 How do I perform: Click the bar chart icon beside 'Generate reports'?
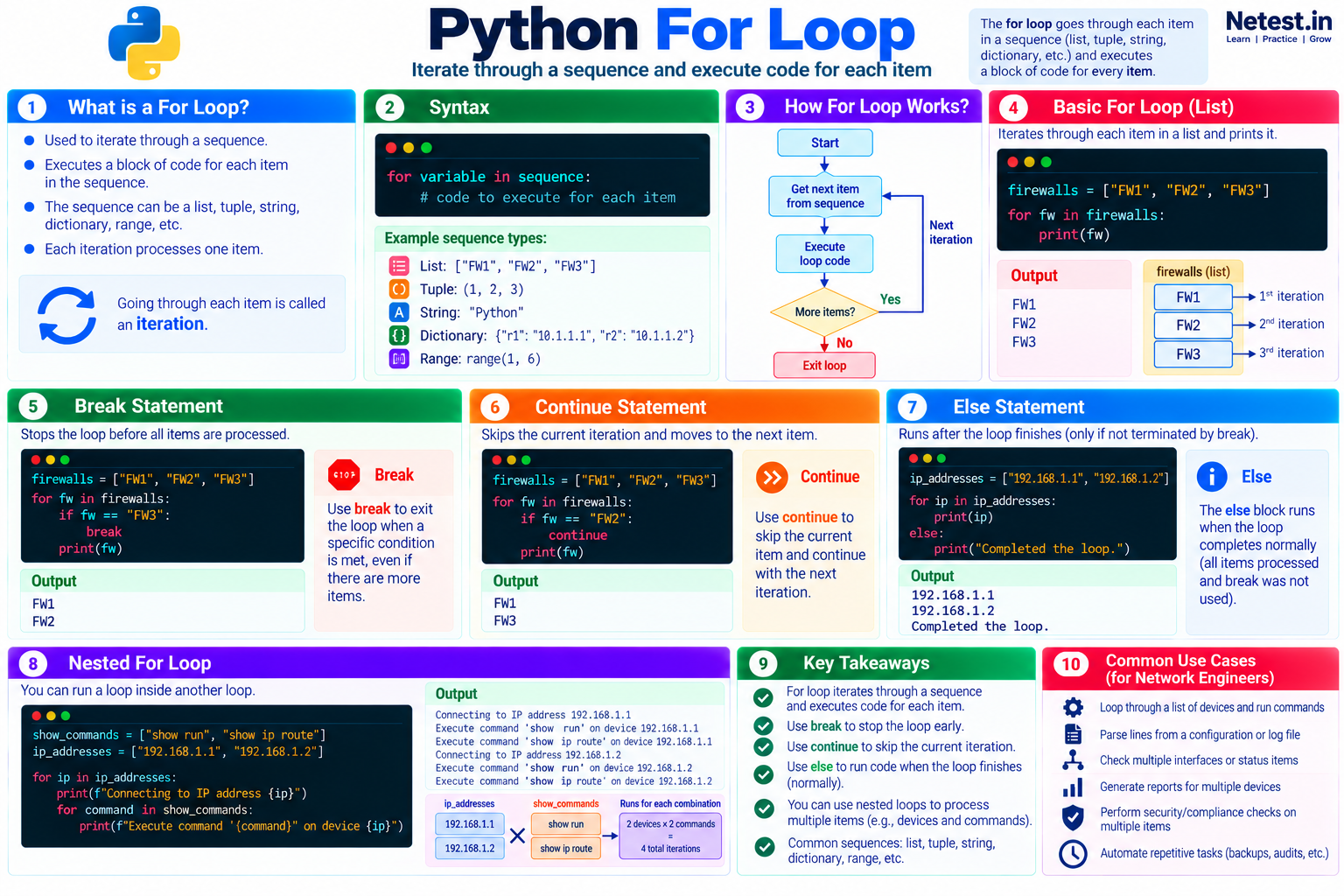1073,787
